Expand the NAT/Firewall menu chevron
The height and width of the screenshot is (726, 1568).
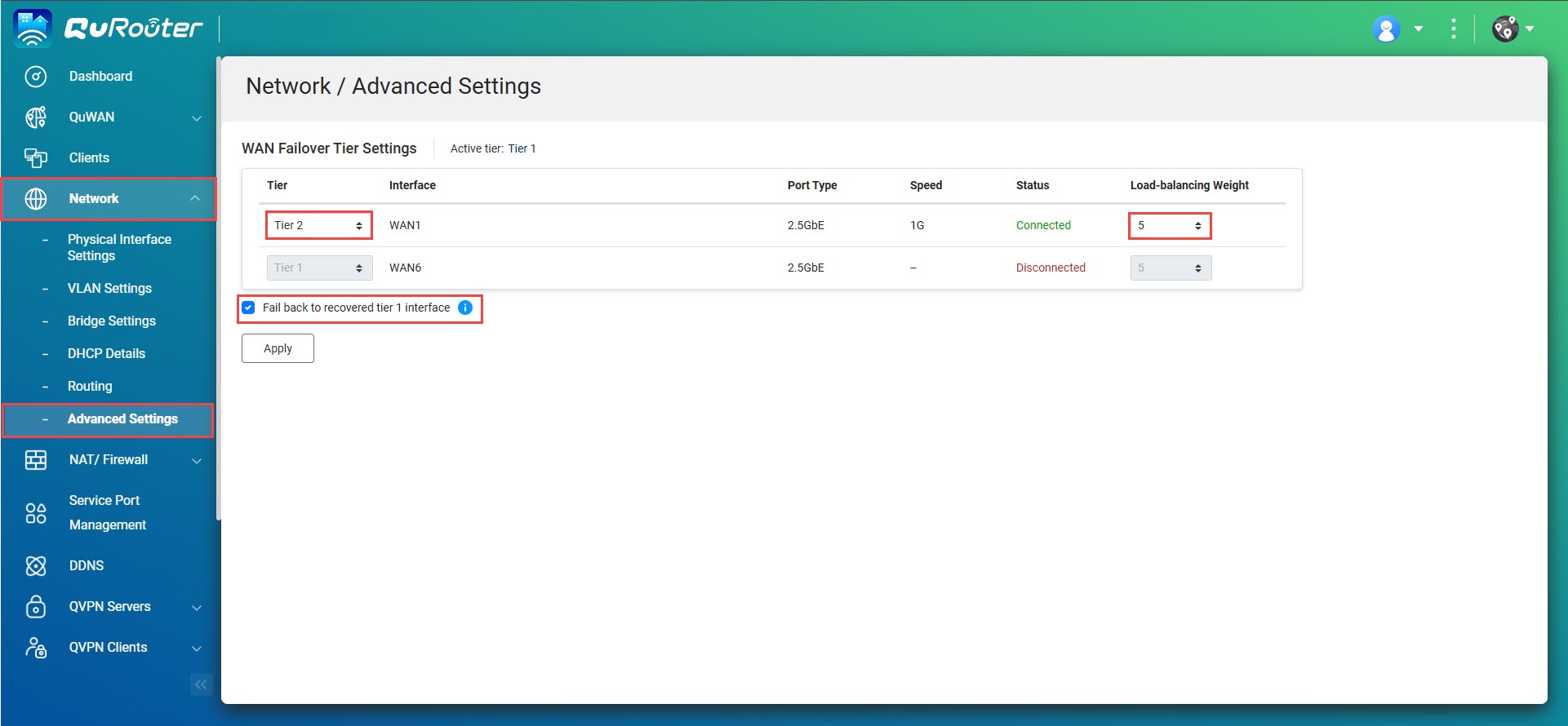tap(197, 461)
